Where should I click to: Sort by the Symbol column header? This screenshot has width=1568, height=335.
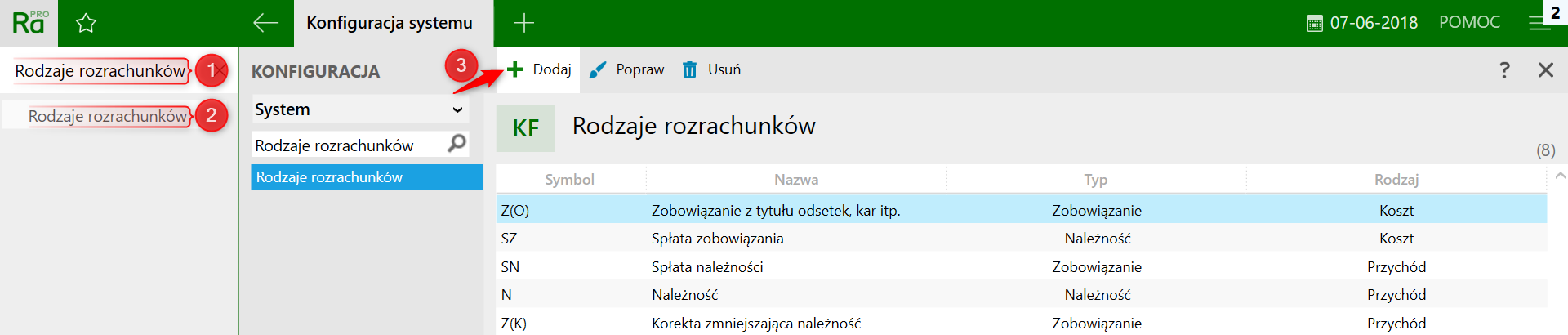[x=570, y=180]
